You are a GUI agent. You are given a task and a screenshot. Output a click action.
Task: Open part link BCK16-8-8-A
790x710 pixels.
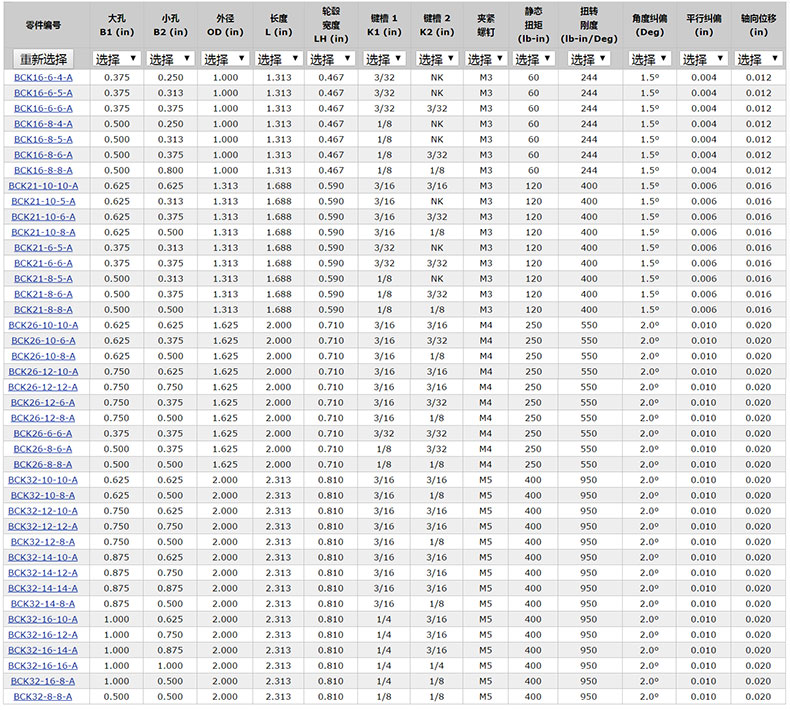(x=43, y=170)
